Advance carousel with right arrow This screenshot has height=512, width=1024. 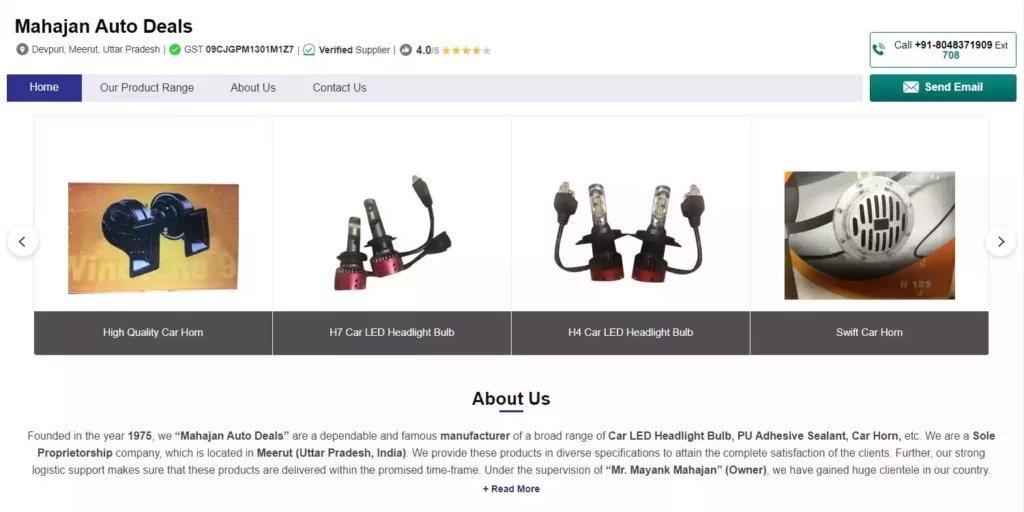(1000, 242)
